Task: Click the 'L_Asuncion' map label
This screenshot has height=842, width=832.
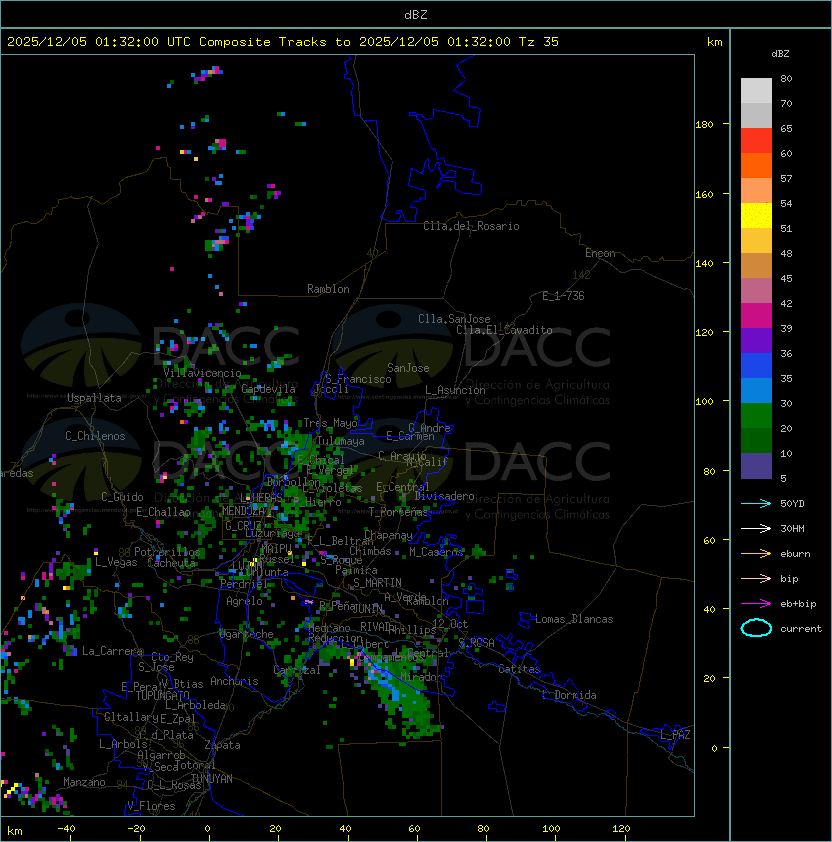Action: (455, 390)
